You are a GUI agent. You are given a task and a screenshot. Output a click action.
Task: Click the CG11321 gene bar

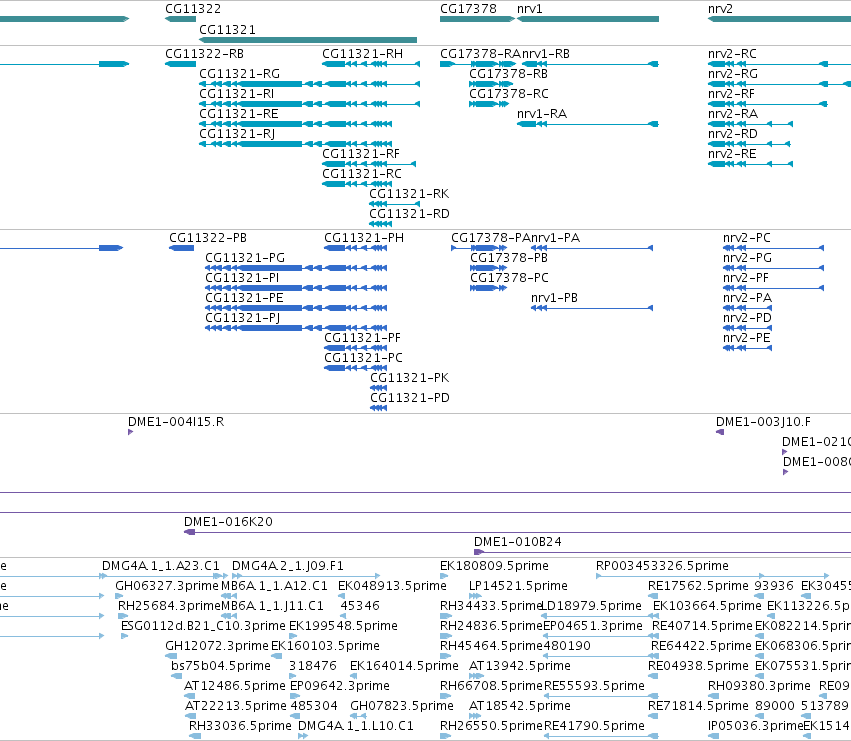(x=308, y=40)
